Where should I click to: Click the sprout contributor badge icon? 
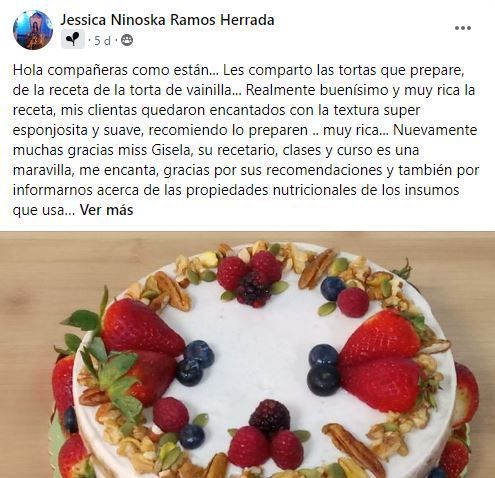(73, 40)
